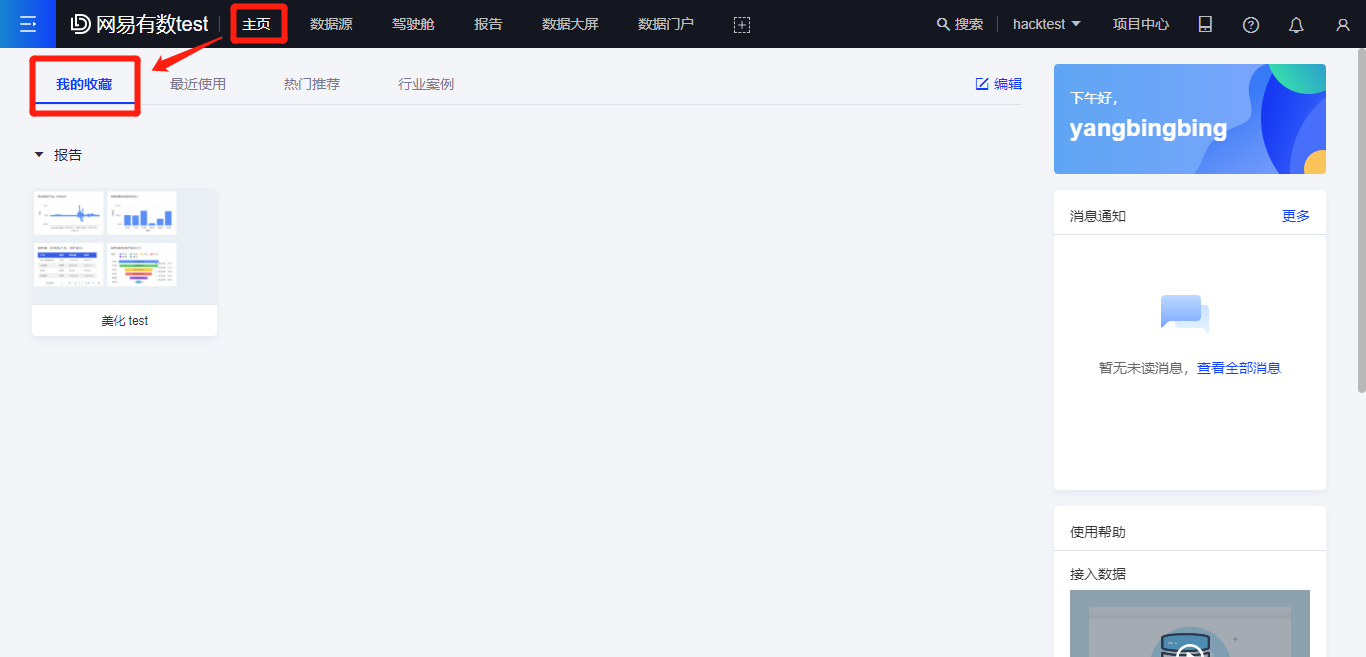Switch to the 最近使用 tab

click(198, 84)
